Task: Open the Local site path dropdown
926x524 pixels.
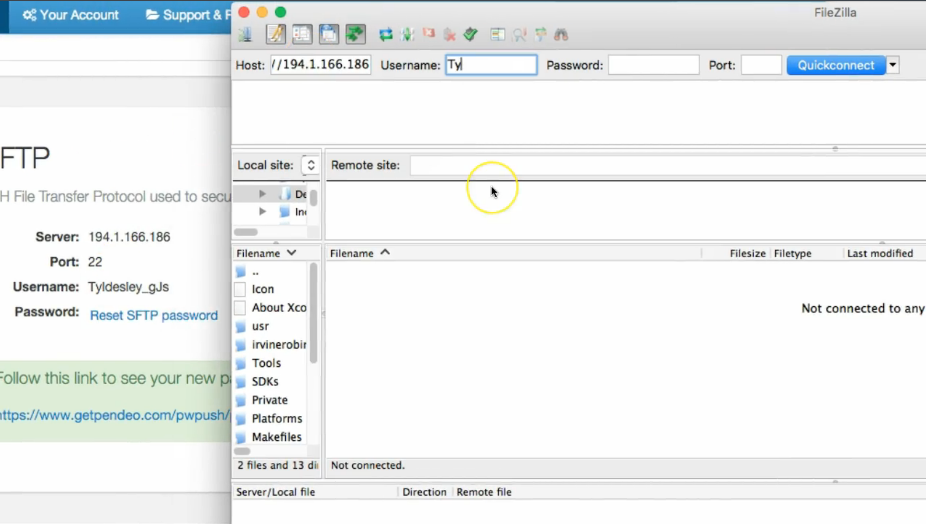Action: [x=311, y=165]
